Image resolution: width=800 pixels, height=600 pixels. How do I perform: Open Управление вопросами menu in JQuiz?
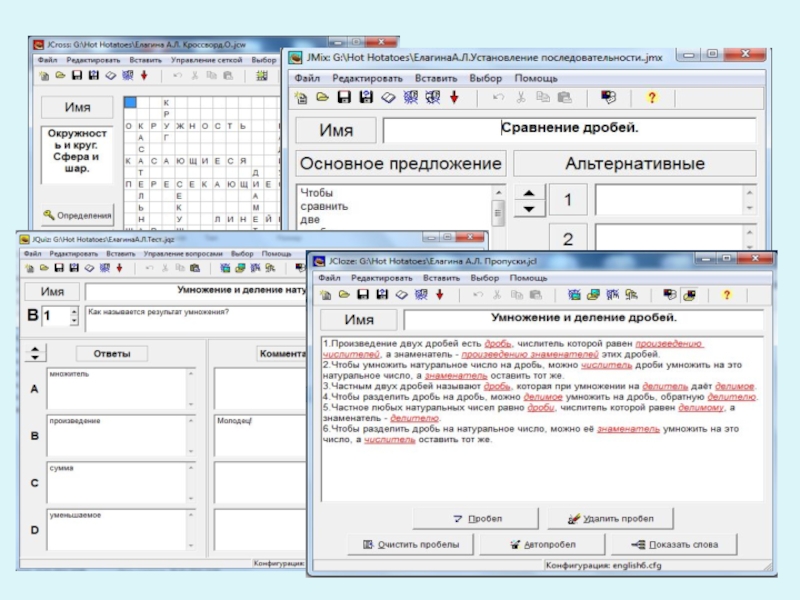coord(184,254)
